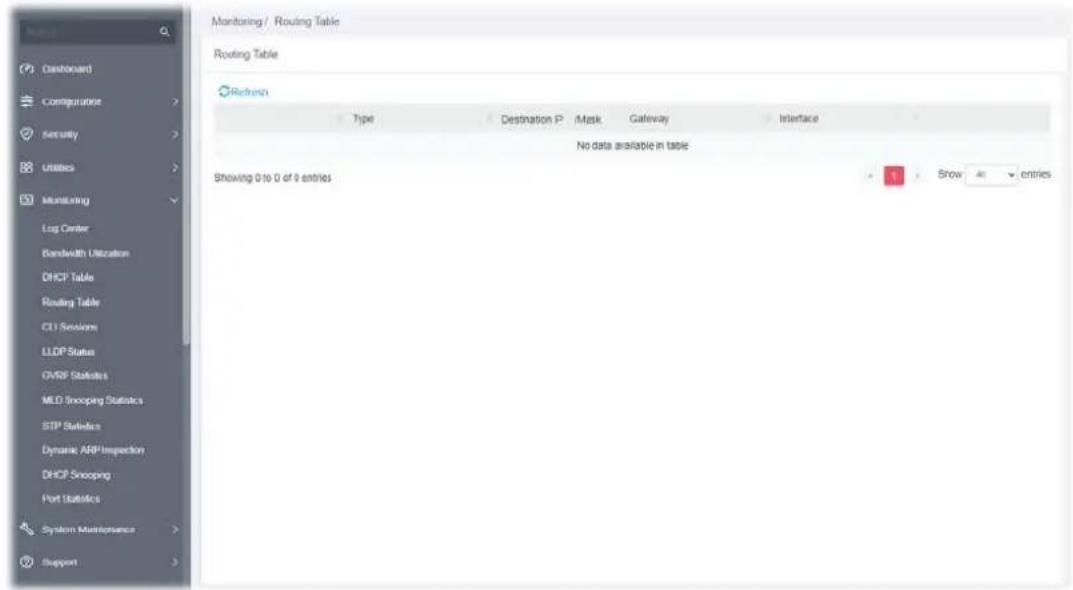Open Bandwidth Utilization page

click(86, 253)
